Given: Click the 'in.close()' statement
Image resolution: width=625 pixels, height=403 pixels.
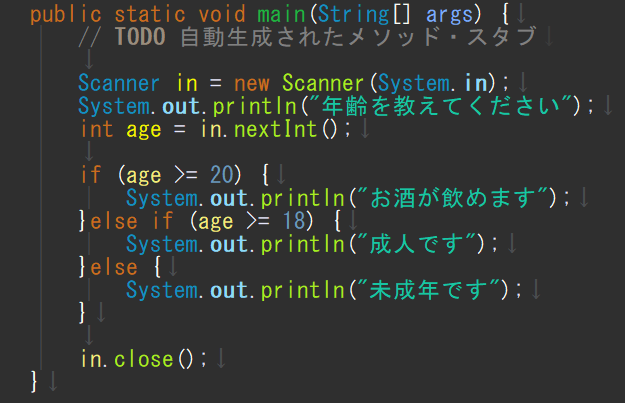Looking at the screenshot, I should click(143, 359).
